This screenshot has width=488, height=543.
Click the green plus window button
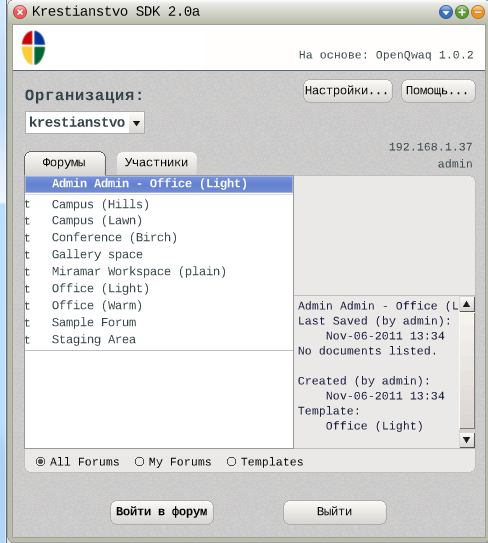(462, 12)
